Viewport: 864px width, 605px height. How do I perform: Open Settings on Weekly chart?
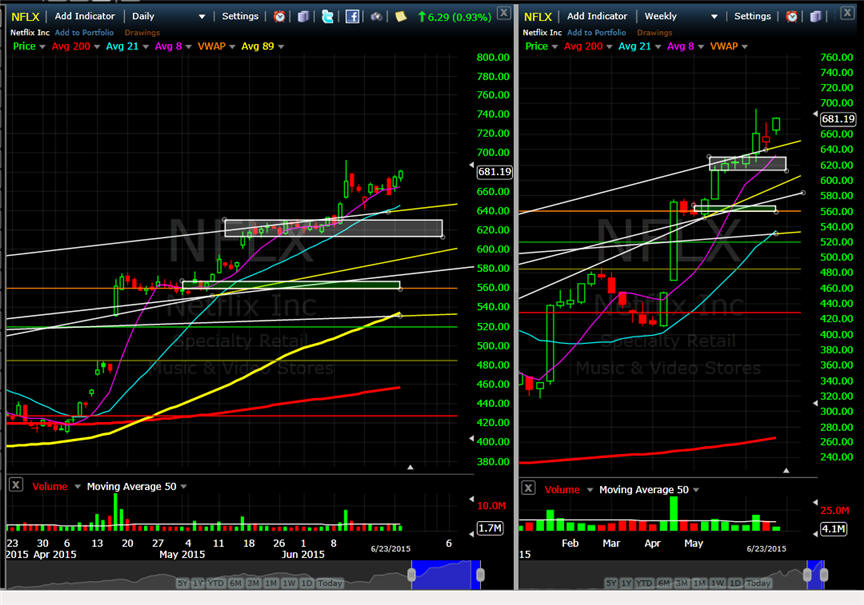pos(752,17)
